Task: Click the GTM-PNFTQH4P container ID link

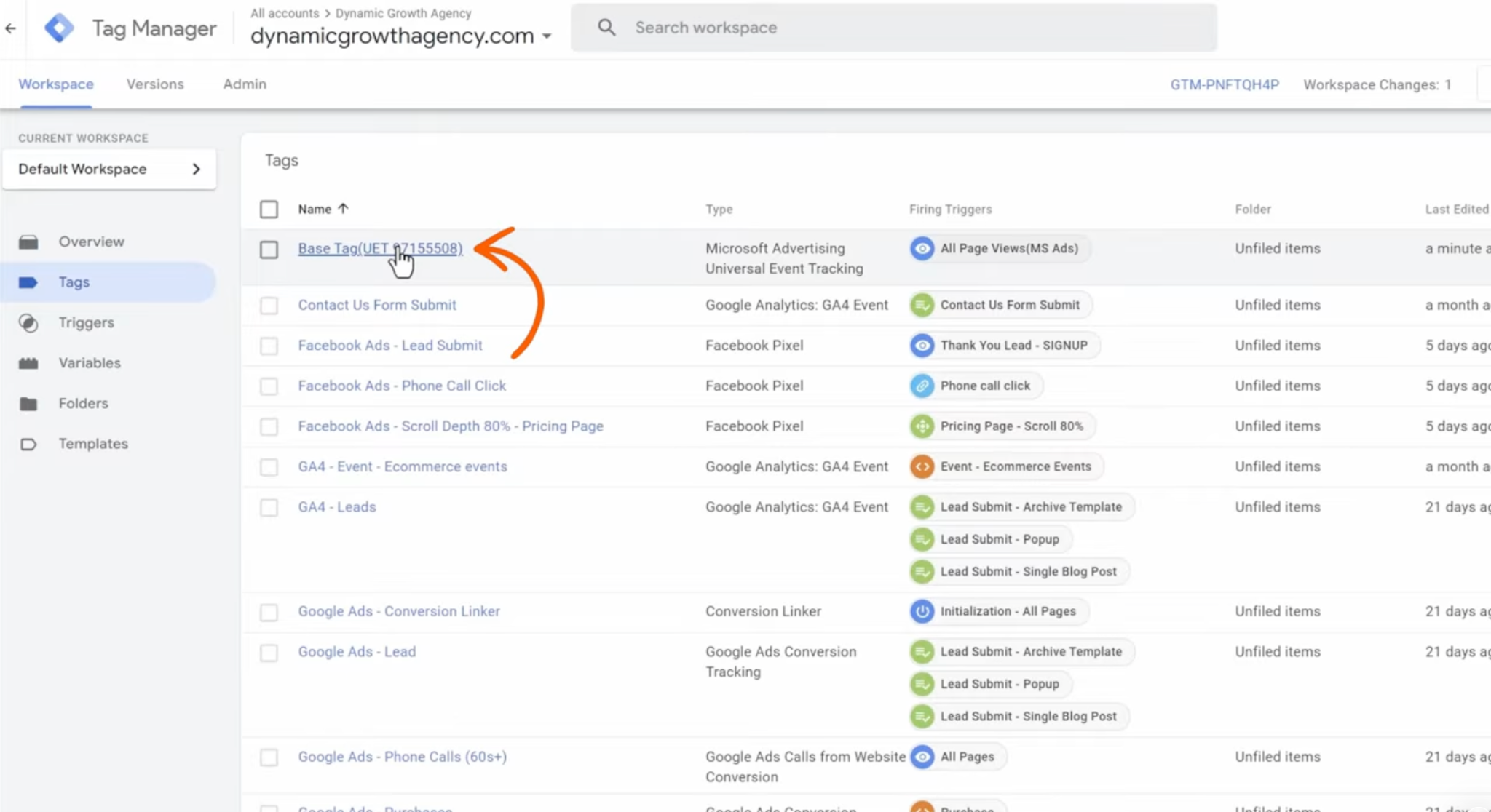Action: (x=1225, y=84)
